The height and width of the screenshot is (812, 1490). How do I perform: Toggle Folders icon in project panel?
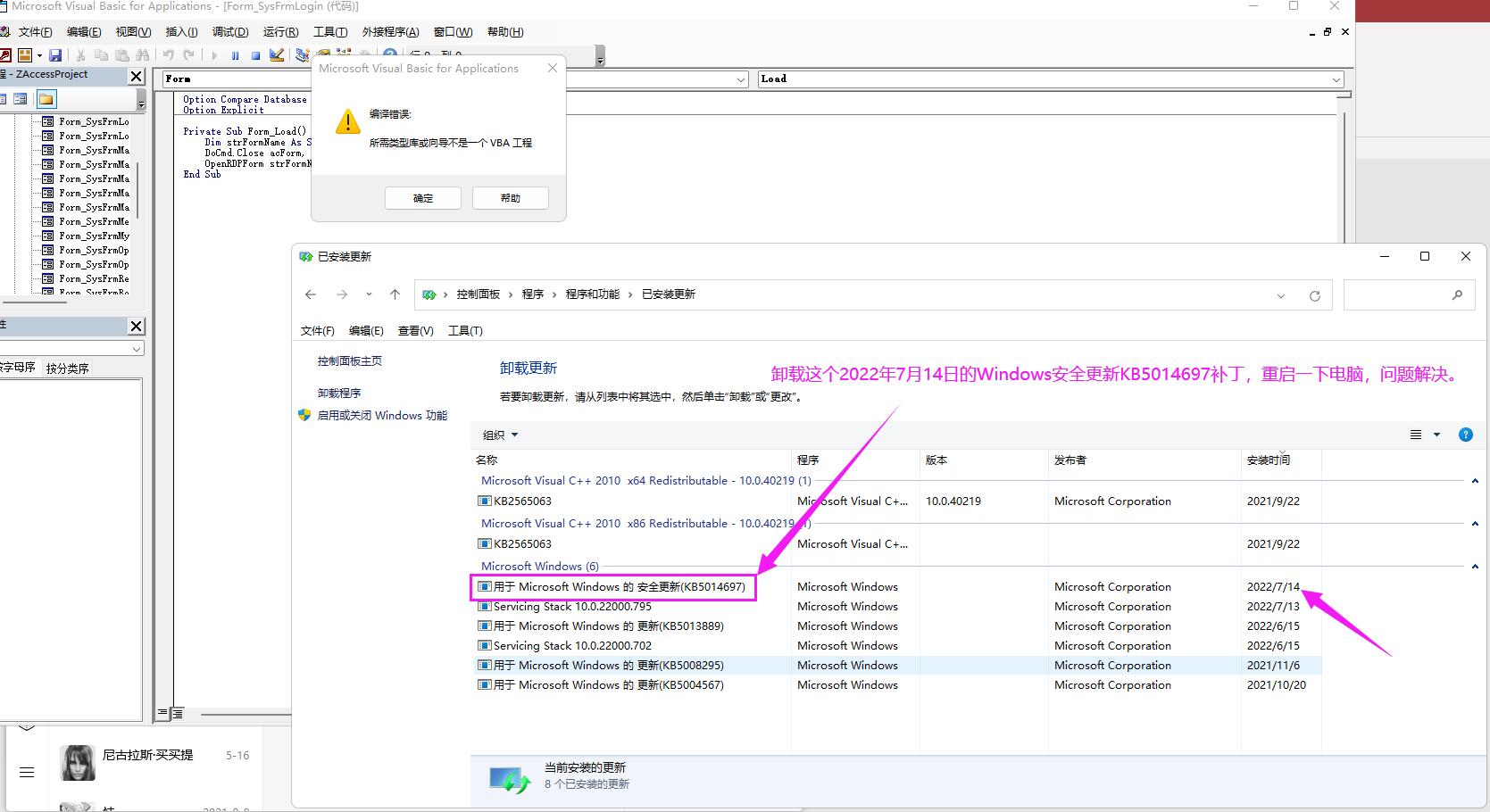46,99
